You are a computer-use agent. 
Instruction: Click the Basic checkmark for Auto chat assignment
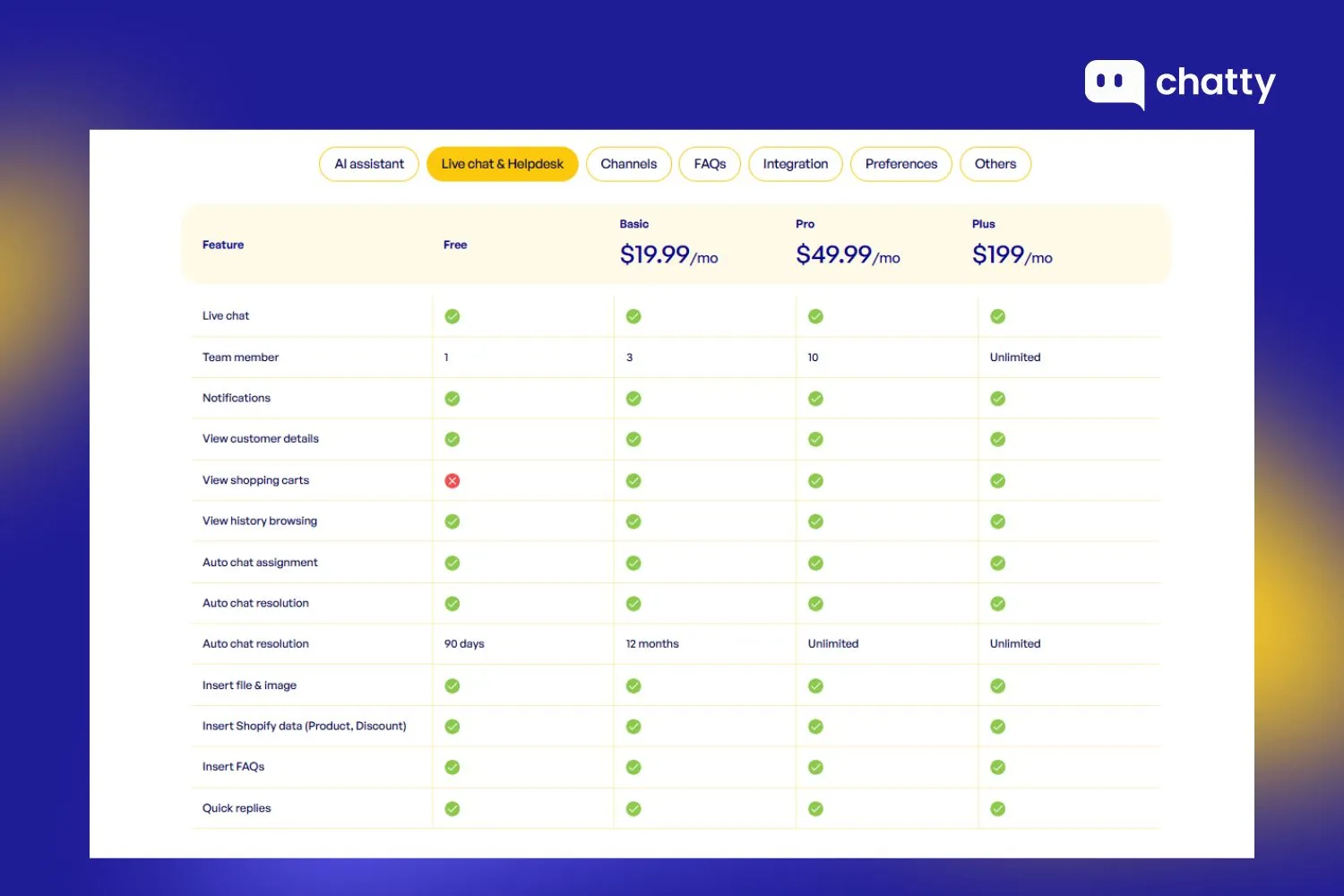point(633,563)
